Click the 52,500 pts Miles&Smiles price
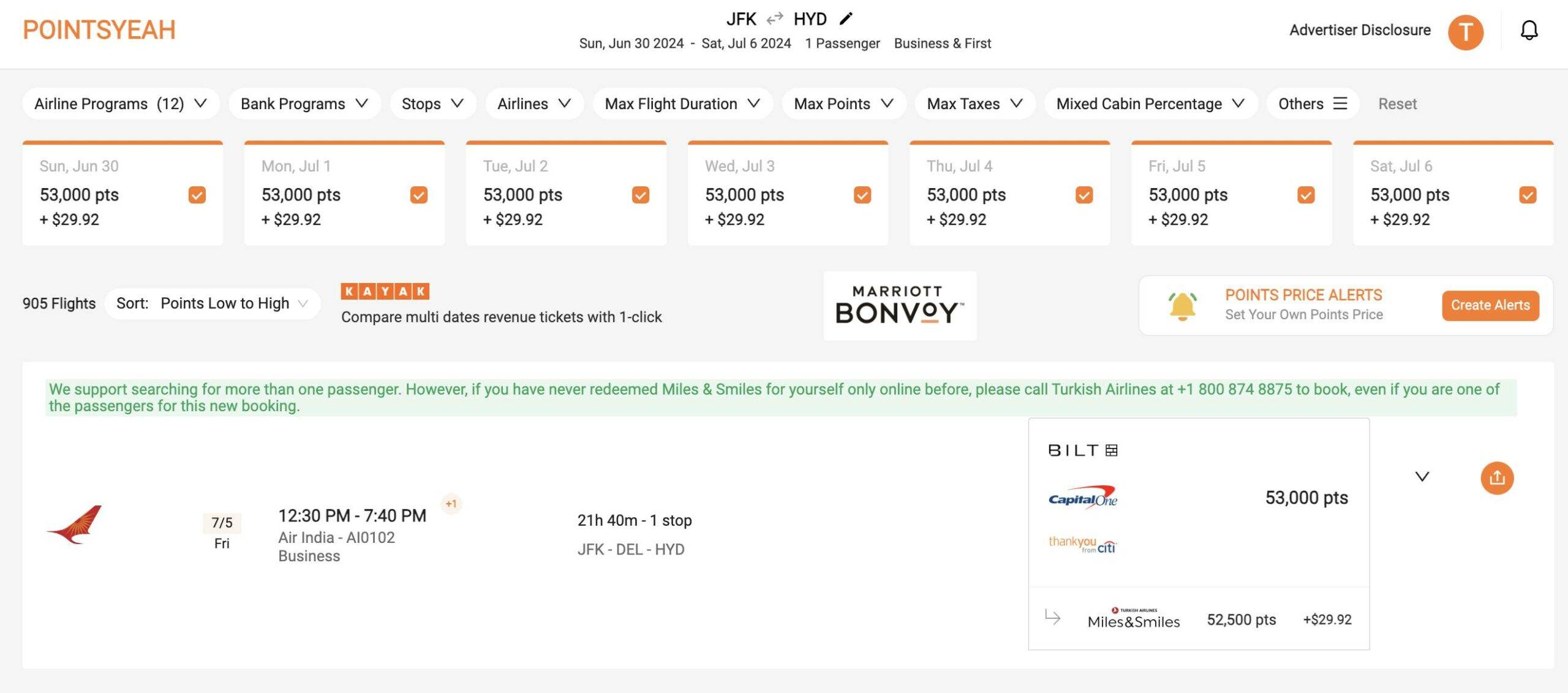The height and width of the screenshot is (693, 1568). [x=1241, y=619]
